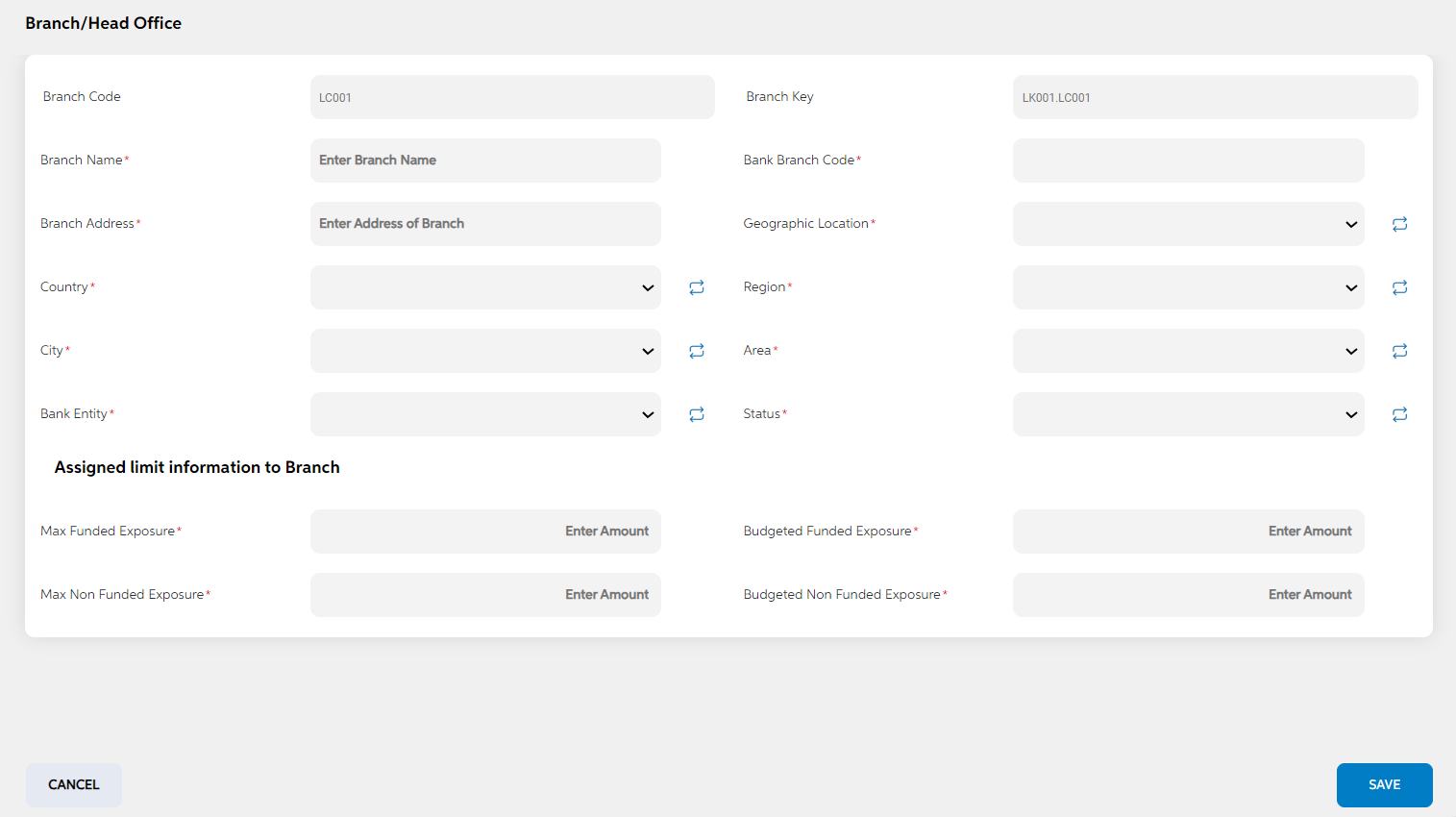The image size is (1456, 817).
Task: Click the refresh icon beside Country dropdown
Action: pos(697,287)
